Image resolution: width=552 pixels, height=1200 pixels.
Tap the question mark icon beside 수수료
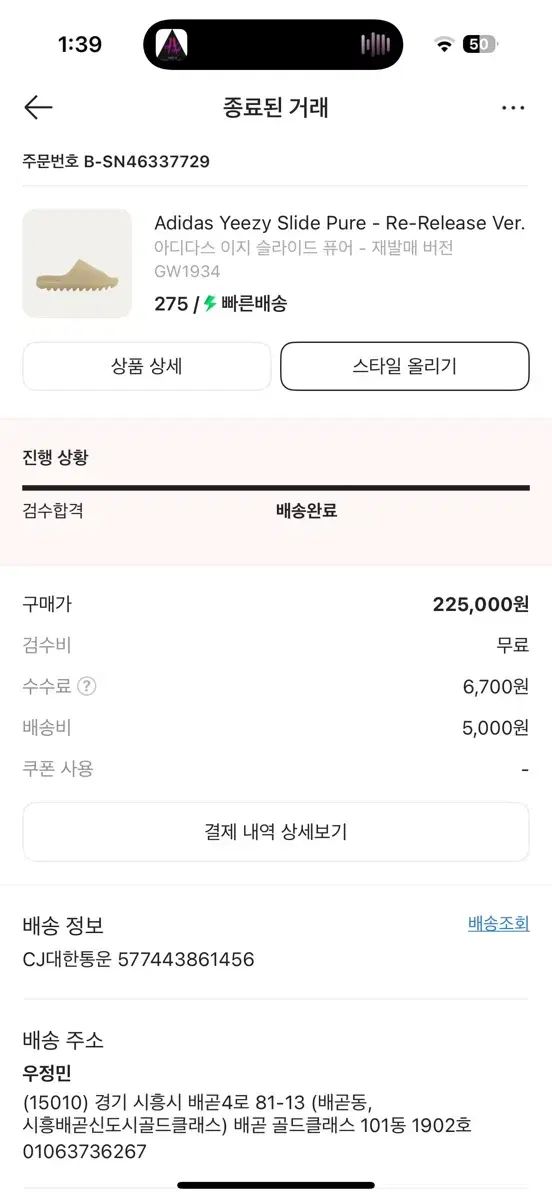(88, 686)
